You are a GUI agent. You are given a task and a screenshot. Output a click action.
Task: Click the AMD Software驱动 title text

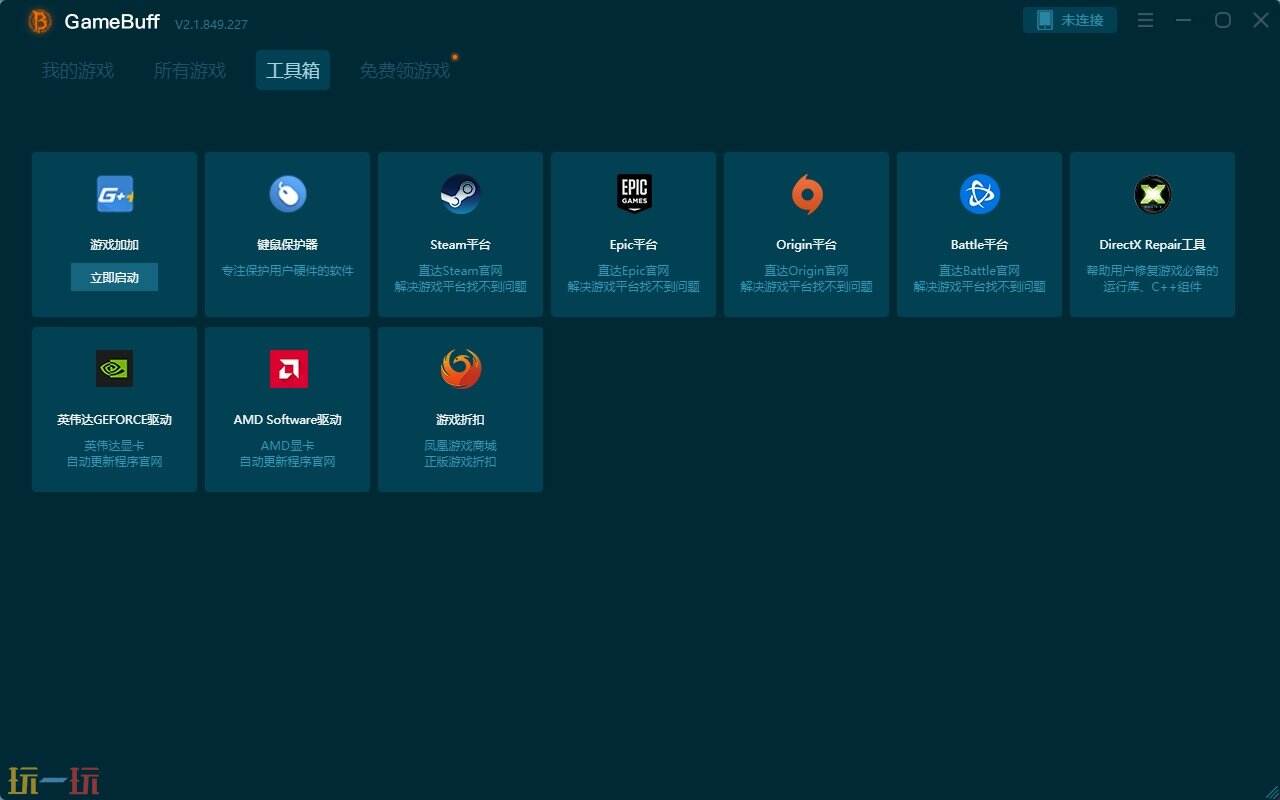pyautogui.click(x=288, y=420)
